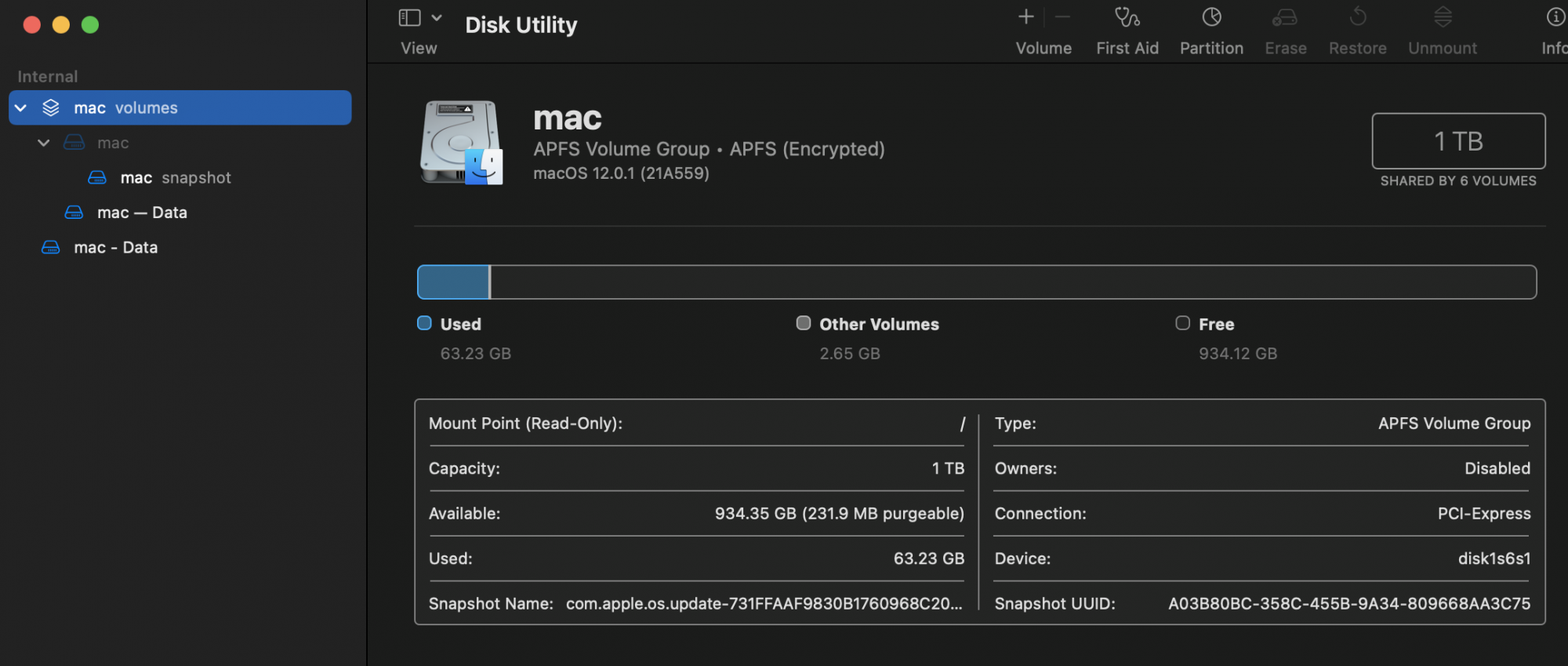1568x666 pixels.
Task: Click the 934.12 GB free value
Action: pyautogui.click(x=1238, y=354)
